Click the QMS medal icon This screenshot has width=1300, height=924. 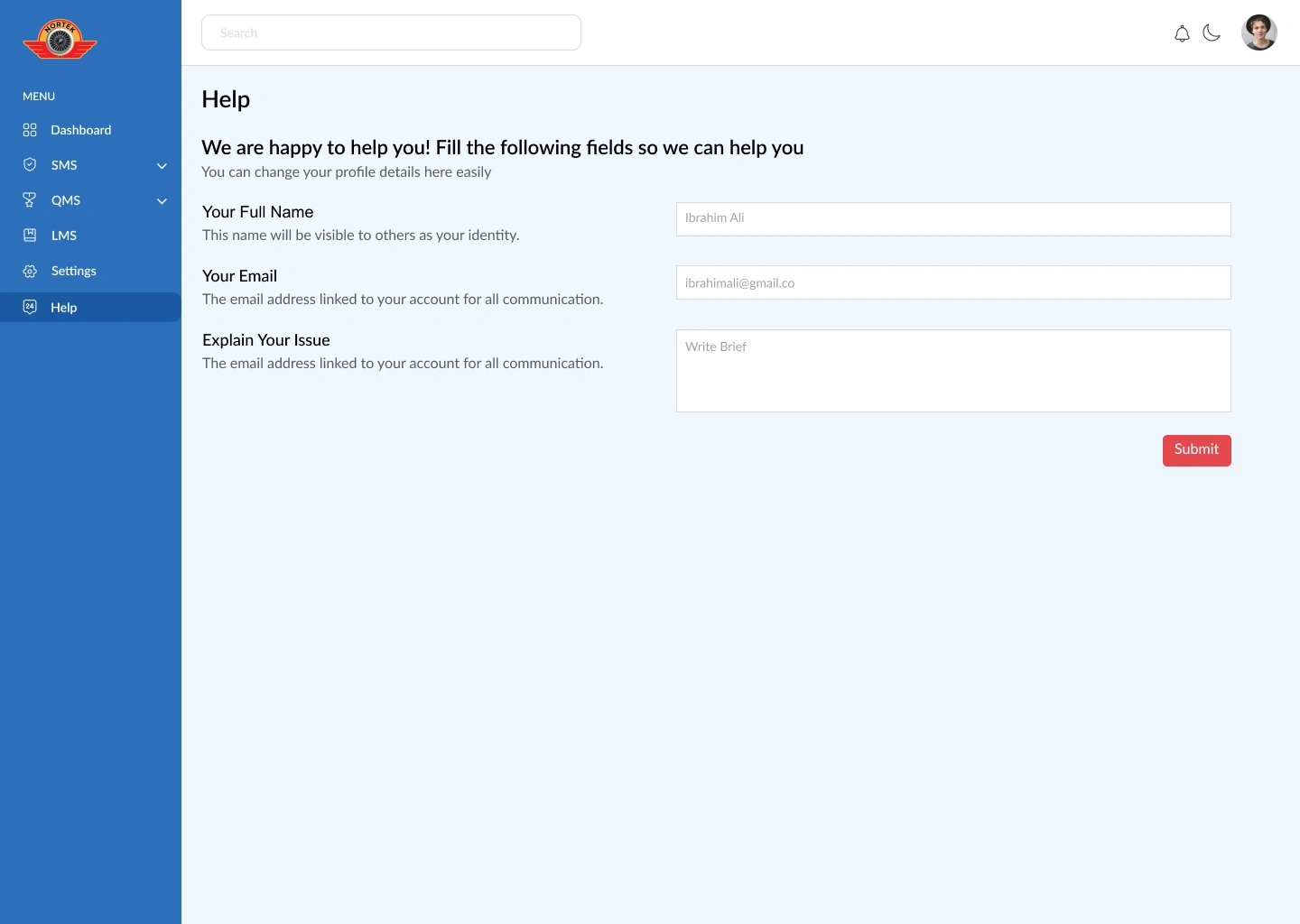(30, 200)
